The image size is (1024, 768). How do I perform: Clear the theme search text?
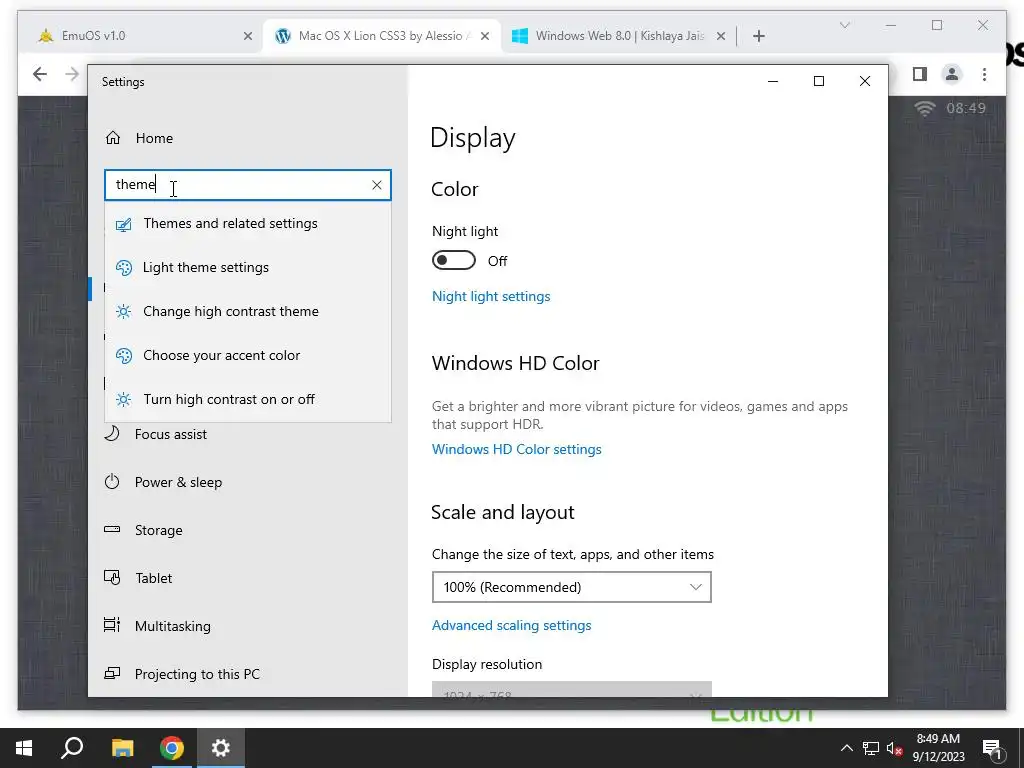coord(377,185)
